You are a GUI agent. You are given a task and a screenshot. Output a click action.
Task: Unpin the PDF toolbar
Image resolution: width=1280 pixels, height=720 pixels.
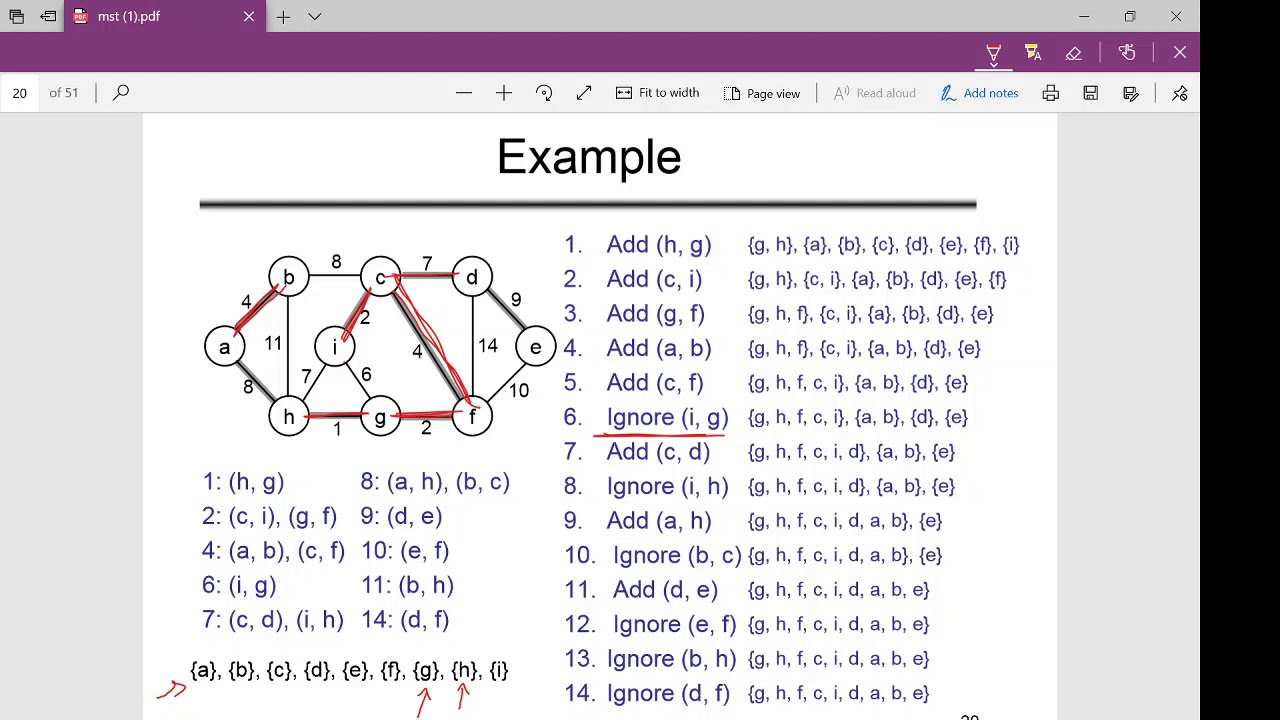[x=1180, y=93]
